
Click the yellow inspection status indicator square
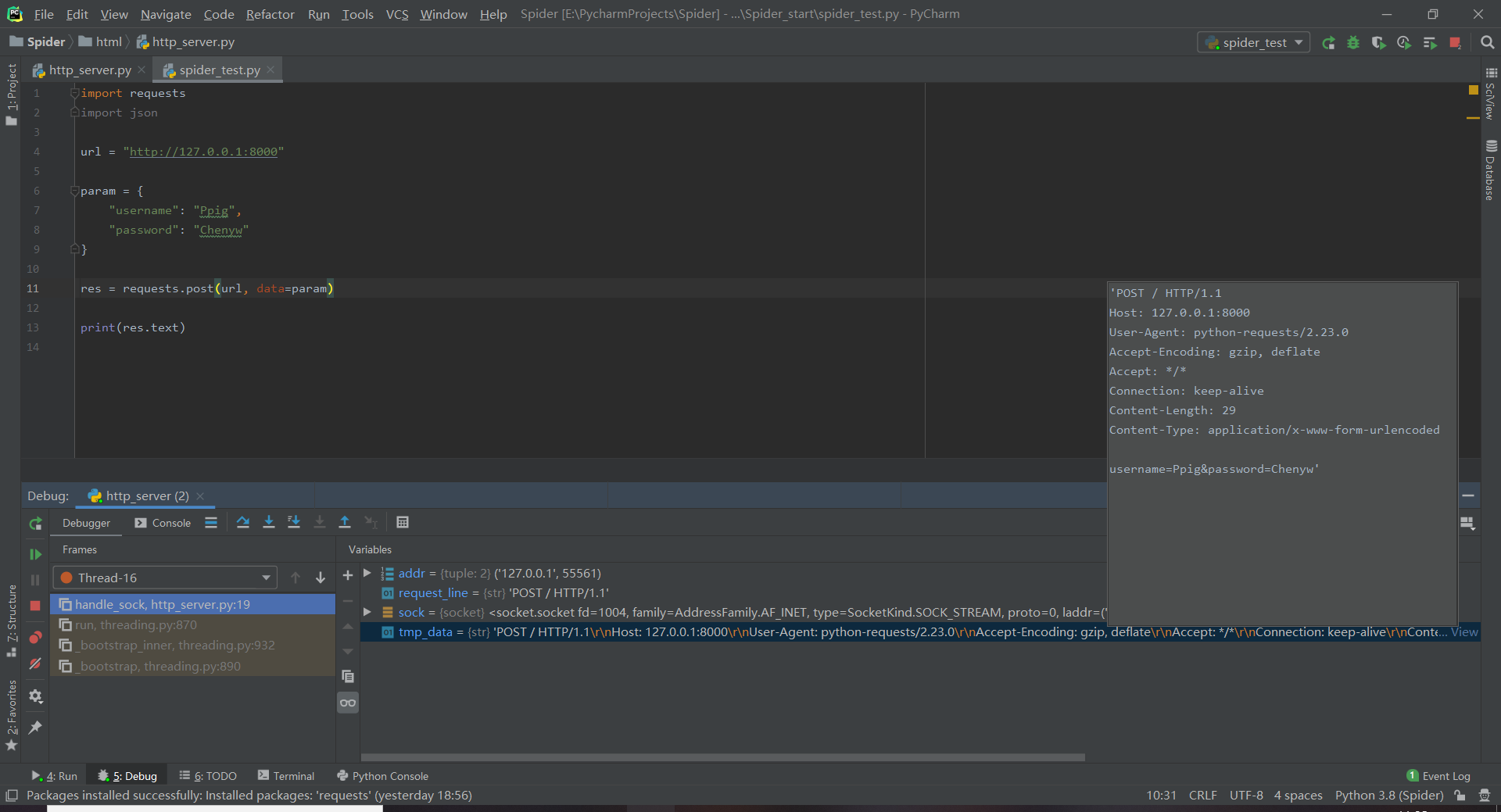[x=1473, y=91]
